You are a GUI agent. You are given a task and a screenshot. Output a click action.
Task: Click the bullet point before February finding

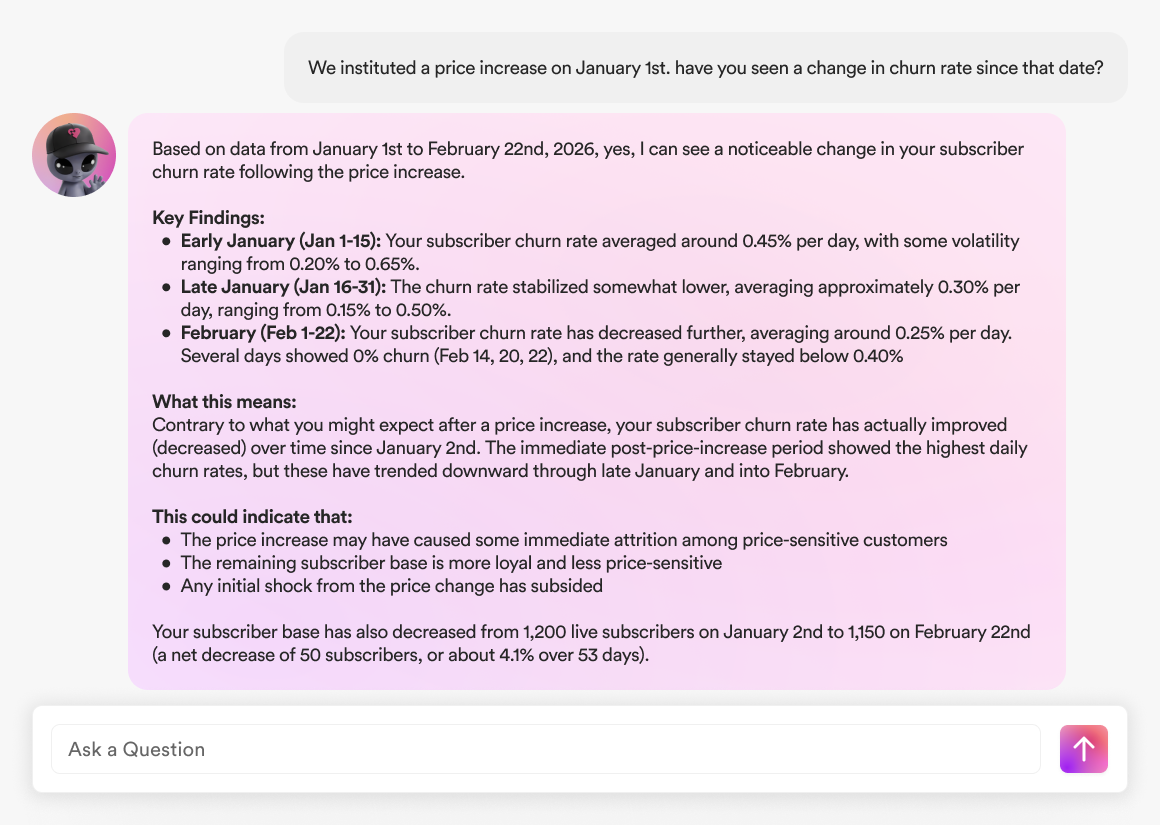[166, 334]
